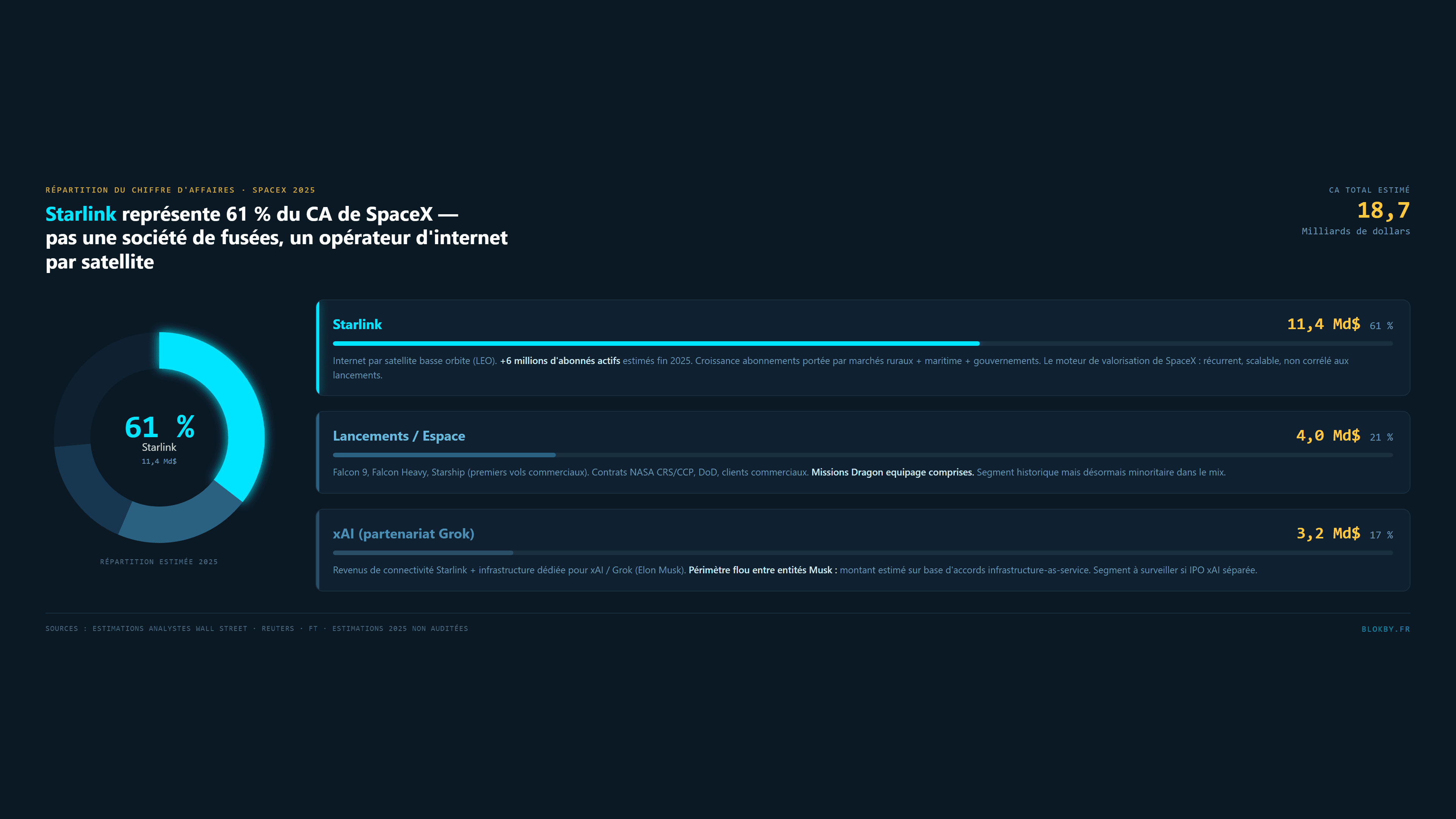
Task: Click the 11,4 Md$ value in Starlink card
Action: coord(1324,324)
